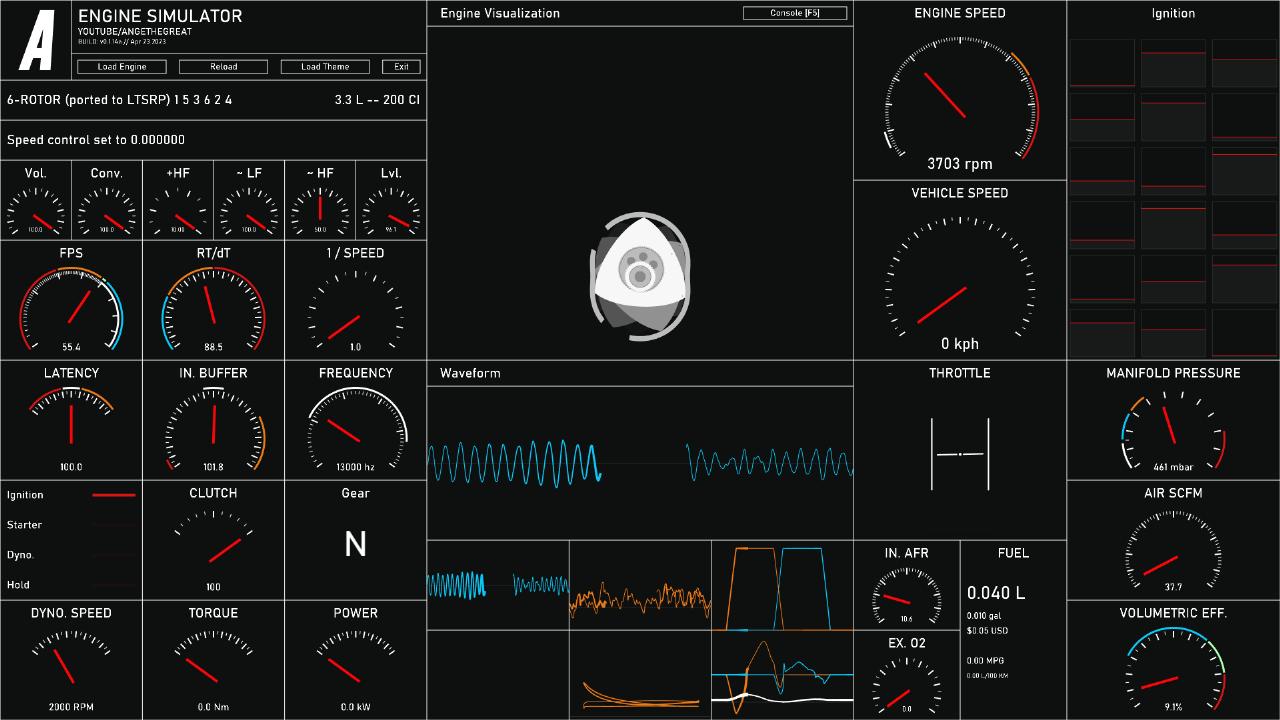1280x720 pixels.
Task: Adjust the Vol. audio knob
Action: pyautogui.click(x=36, y=212)
